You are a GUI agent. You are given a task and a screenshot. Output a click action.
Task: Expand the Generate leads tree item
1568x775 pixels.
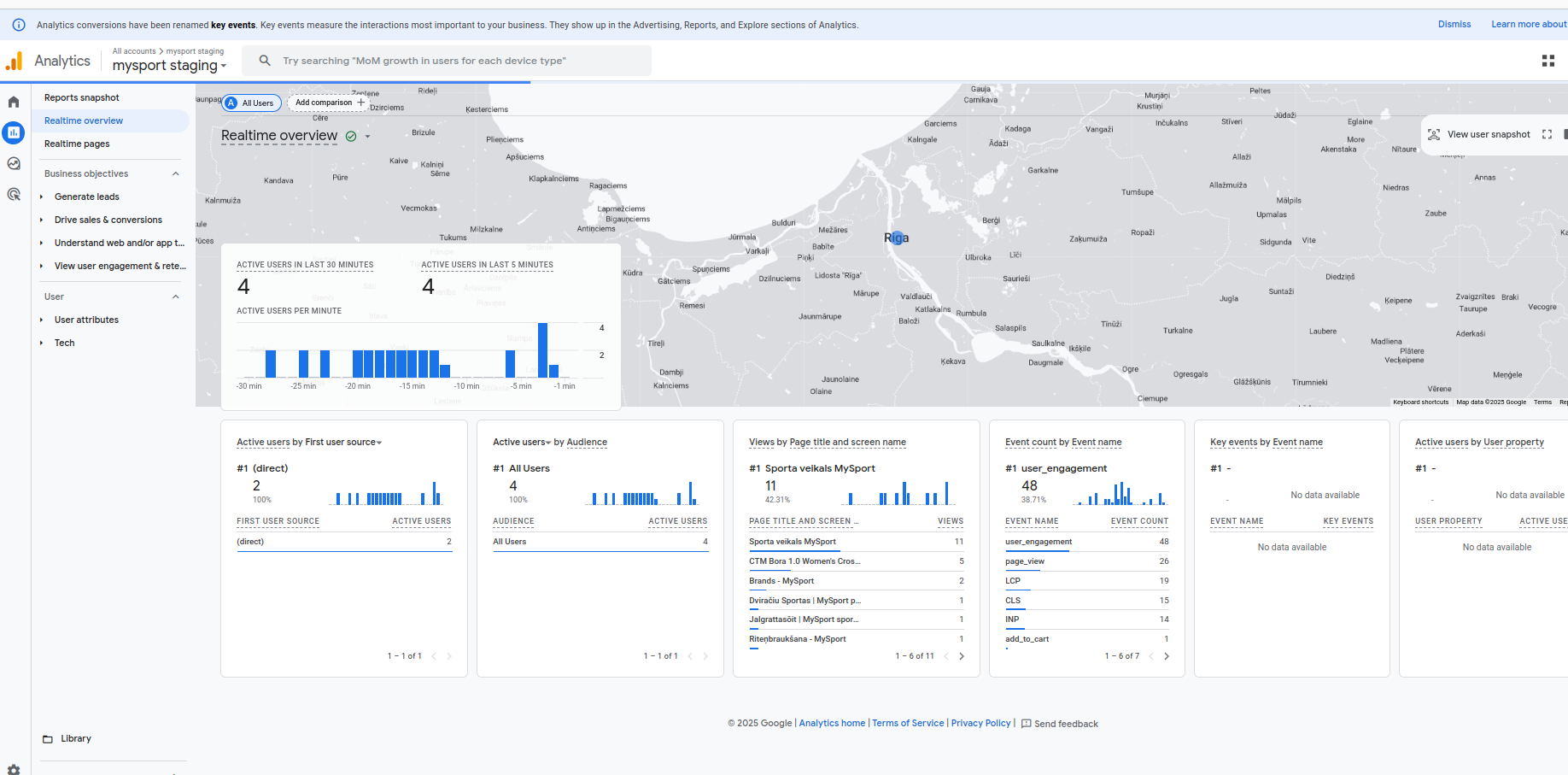point(41,197)
